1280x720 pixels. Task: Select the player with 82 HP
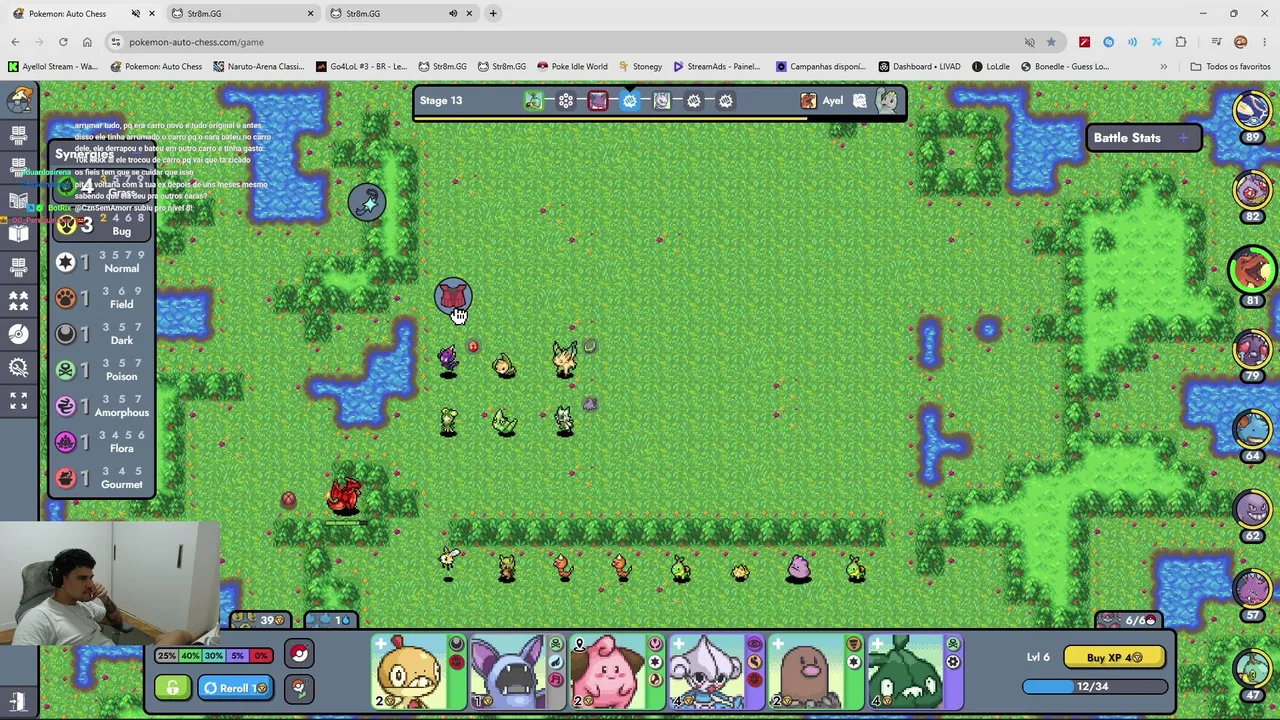1252,191
